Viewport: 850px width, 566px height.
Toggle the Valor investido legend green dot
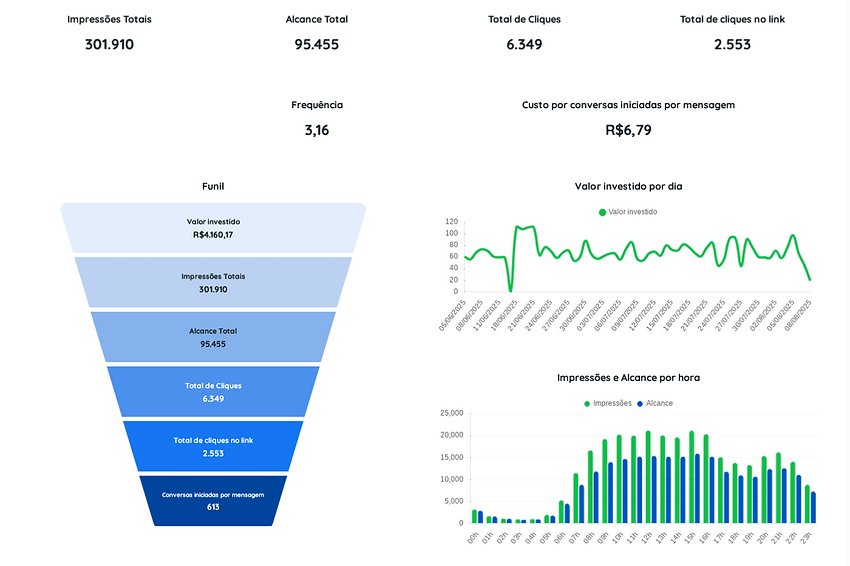[602, 212]
